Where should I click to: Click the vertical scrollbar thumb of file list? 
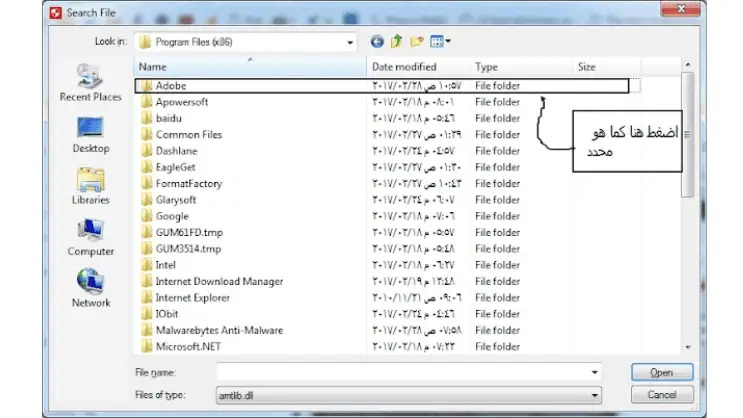[x=688, y=135]
